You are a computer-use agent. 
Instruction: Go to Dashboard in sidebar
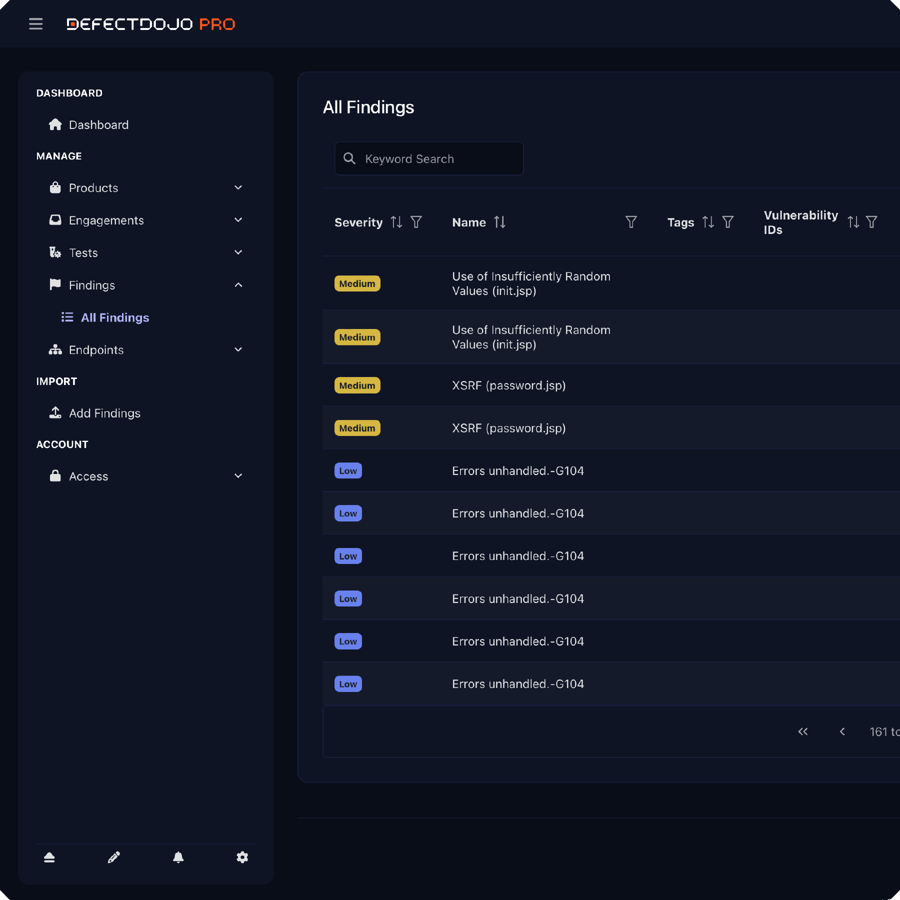point(98,125)
